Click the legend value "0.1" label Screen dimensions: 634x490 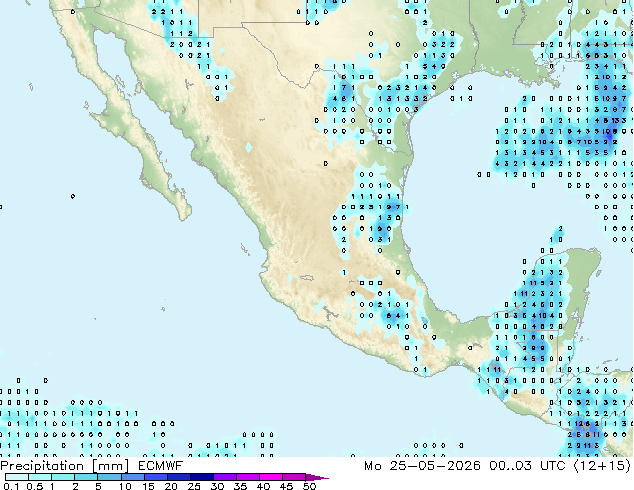coord(11,486)
